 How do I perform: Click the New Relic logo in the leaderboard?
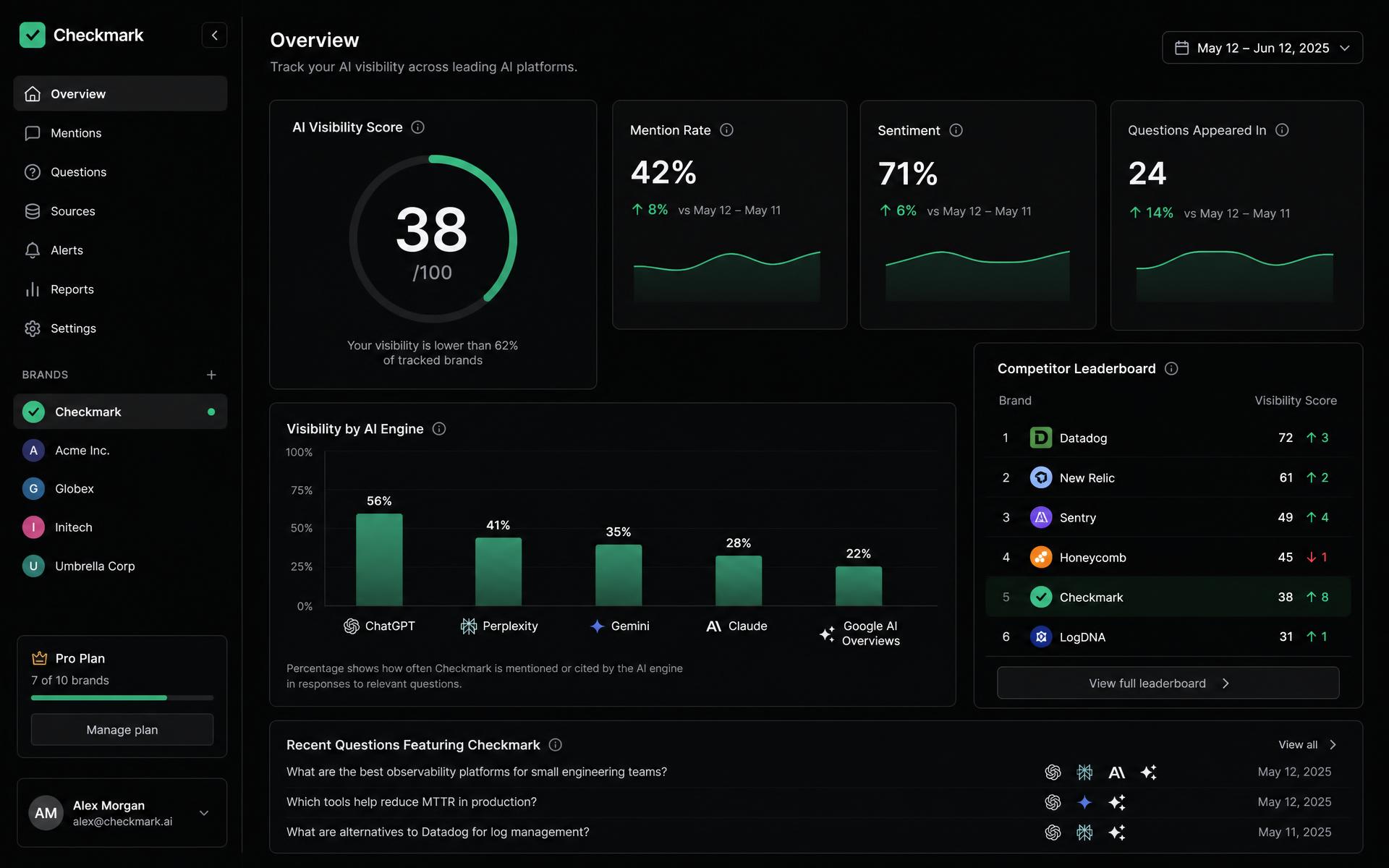1040,477
